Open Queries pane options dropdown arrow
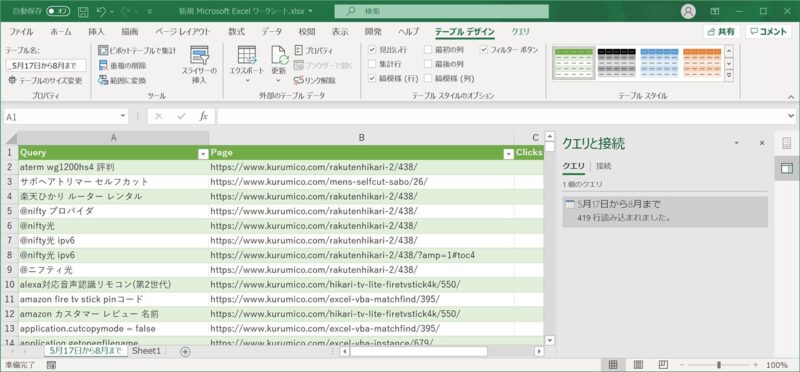 click(736, 143)
